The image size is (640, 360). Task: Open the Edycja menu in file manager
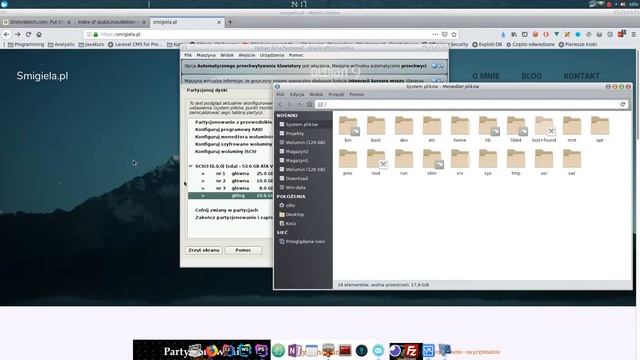point(297,94)
